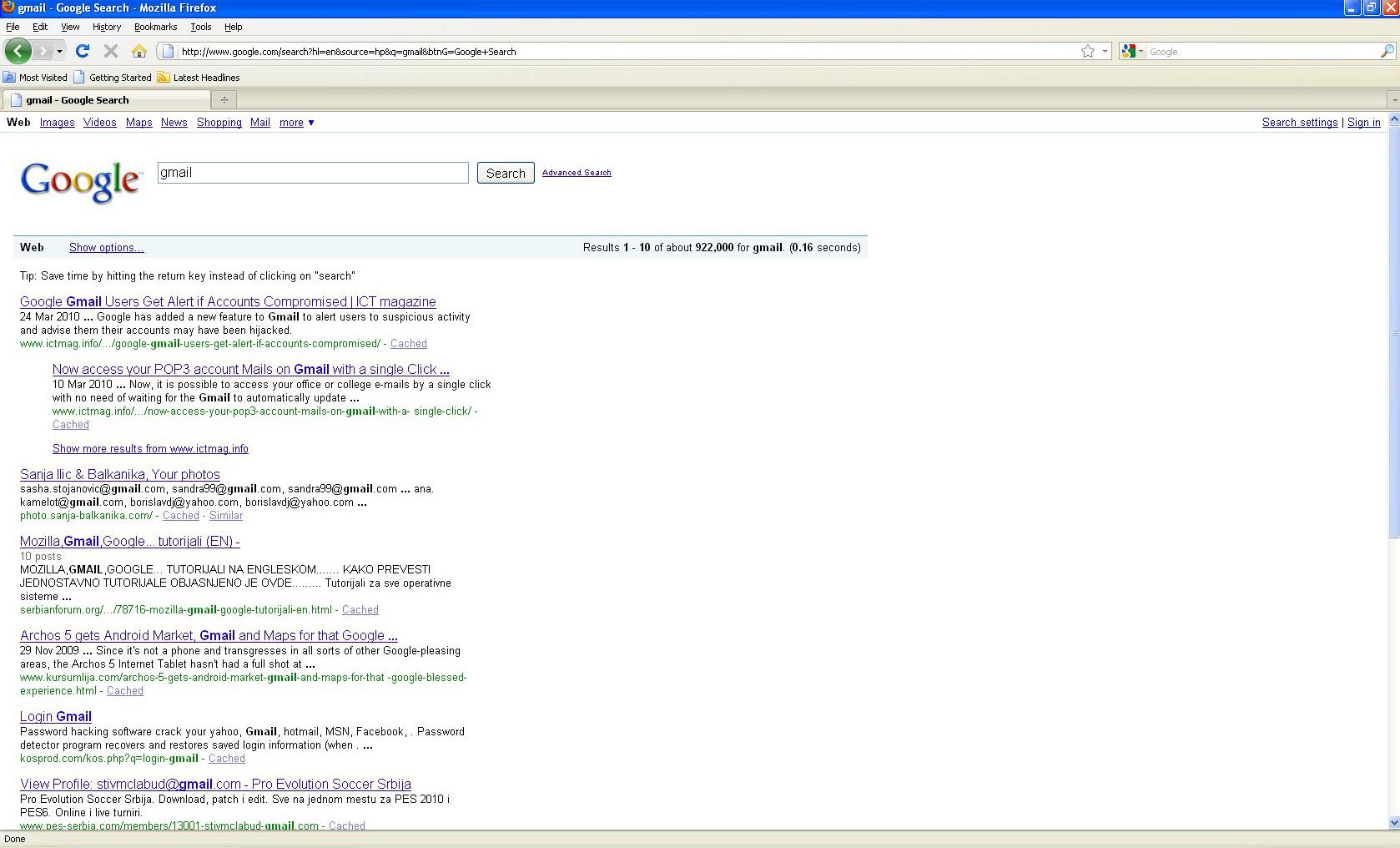Go to Google Maps link
Image resolution: width=1400 pixels, height=848 pixels.
pyautogui.click(x=139, y=123)
